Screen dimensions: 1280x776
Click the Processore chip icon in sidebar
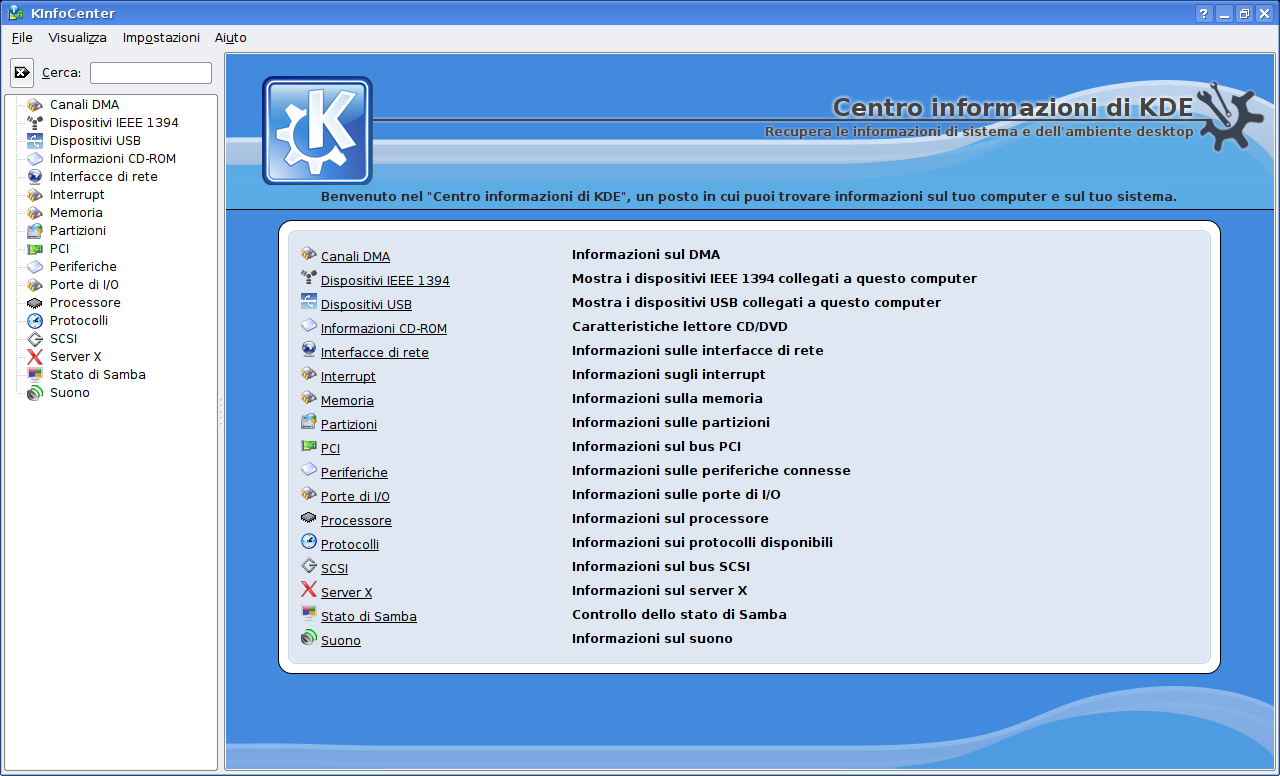tap(35, 303)
